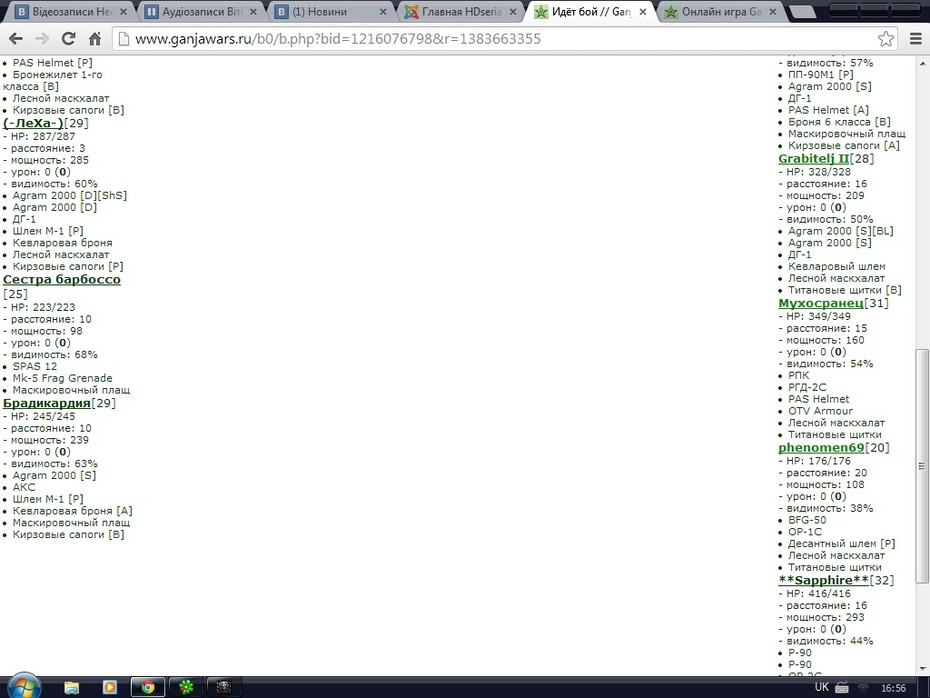The image size is (930, 698).
Task: Switch to the Відеозаписи tab
Action: click(72, 11)
